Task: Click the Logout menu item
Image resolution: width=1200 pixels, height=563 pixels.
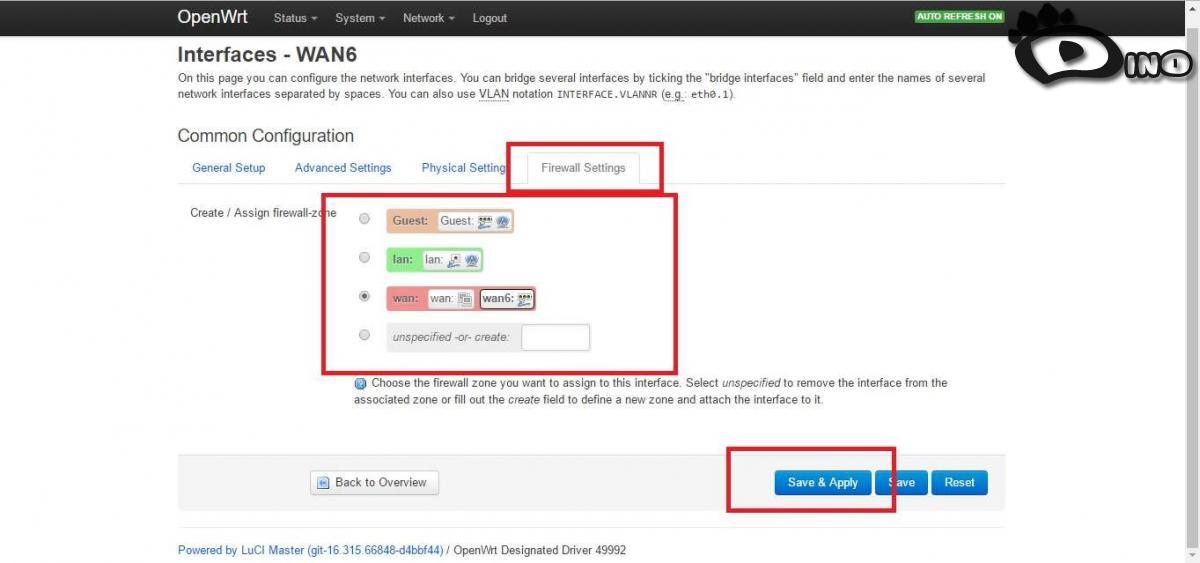Action: pos(490,18)
